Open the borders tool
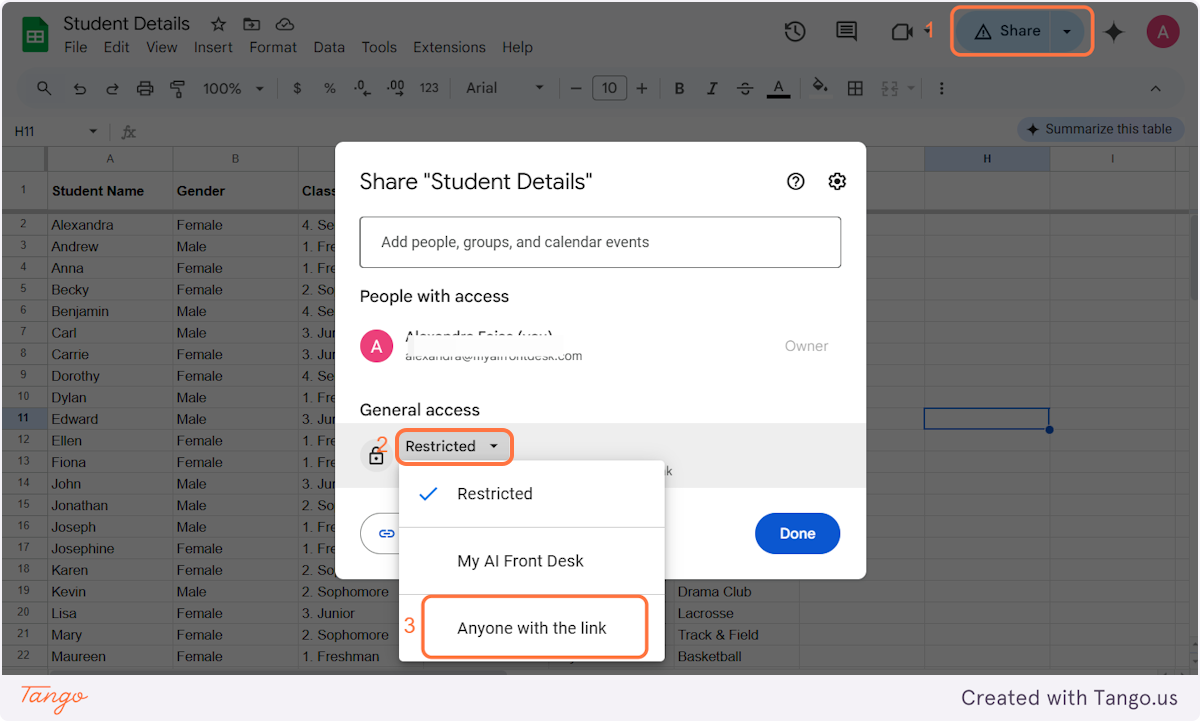Viewport: 1200px width, 721px height. pos(855,88)
